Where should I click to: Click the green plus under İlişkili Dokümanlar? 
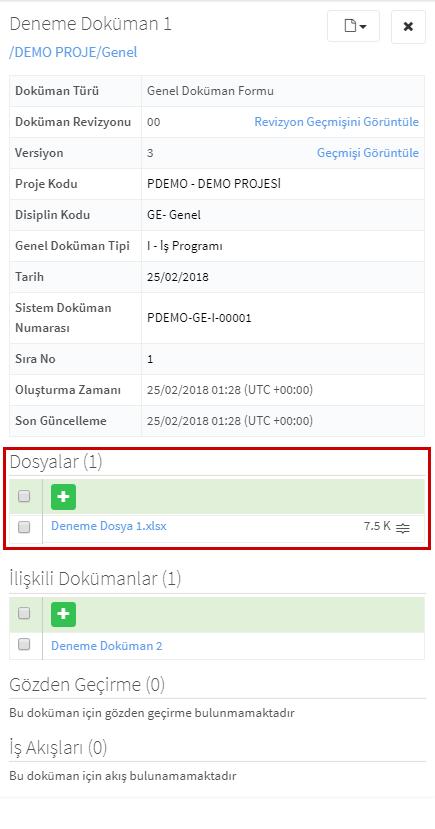(x=63, y=614)
